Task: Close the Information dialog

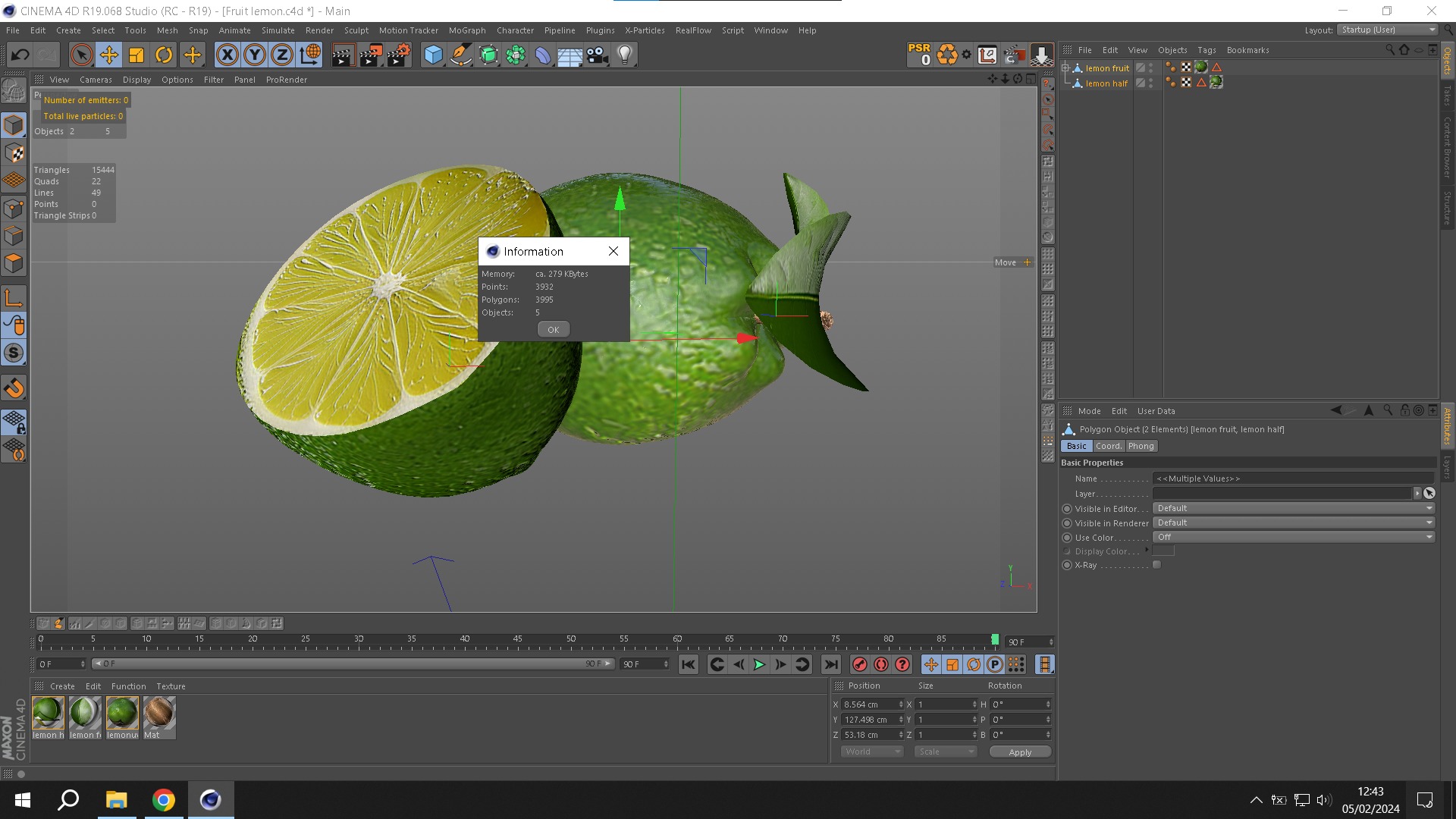Action: point(613,251)
